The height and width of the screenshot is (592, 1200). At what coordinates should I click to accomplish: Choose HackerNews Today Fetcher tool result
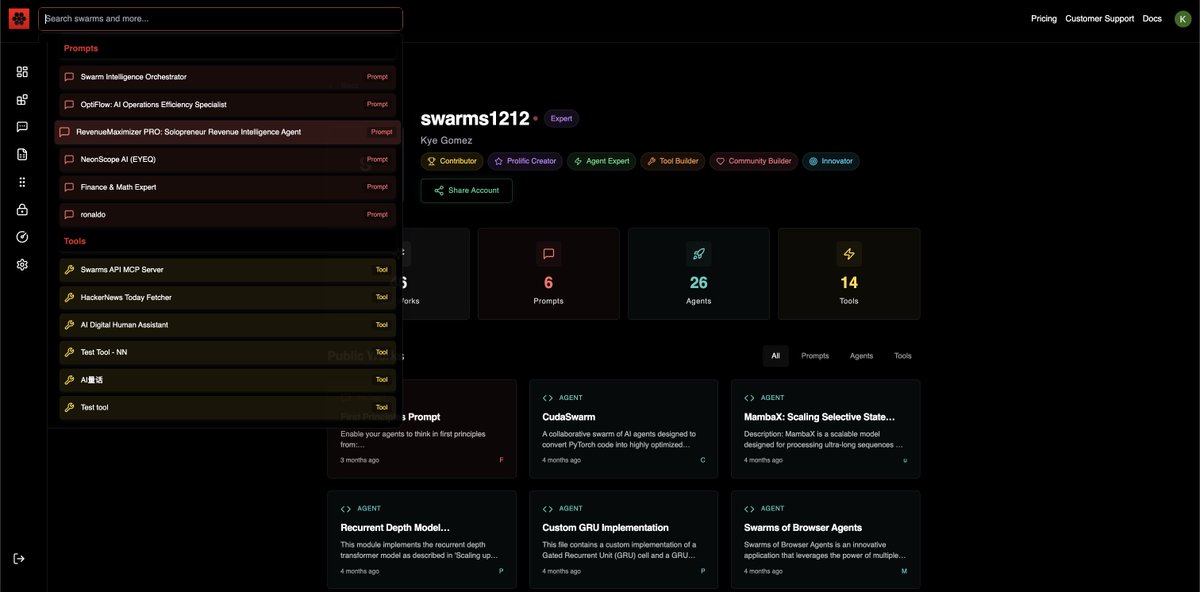click(x=227, y=298)
